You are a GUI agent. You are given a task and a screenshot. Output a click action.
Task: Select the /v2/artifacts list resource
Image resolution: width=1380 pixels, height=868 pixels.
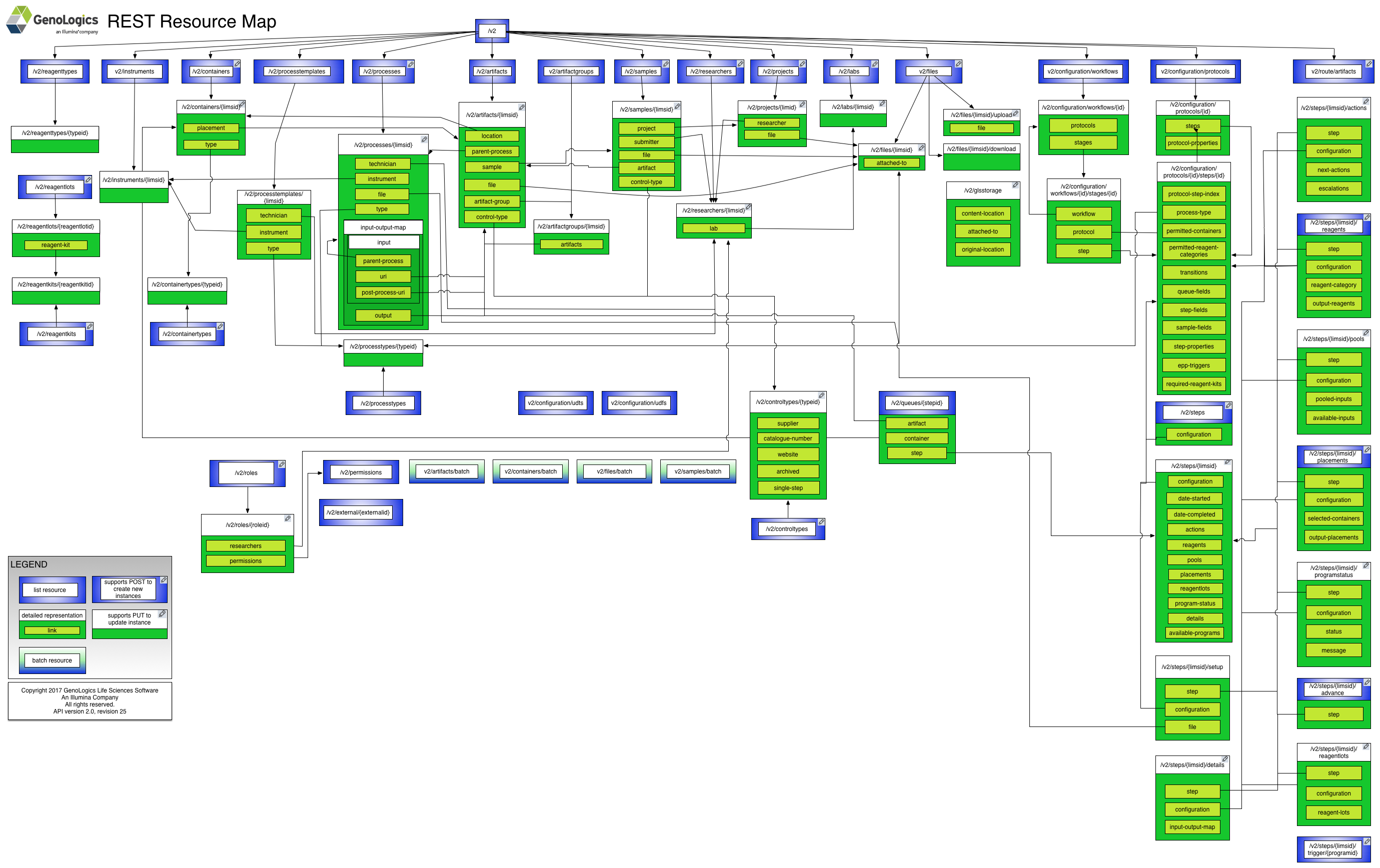492,71
